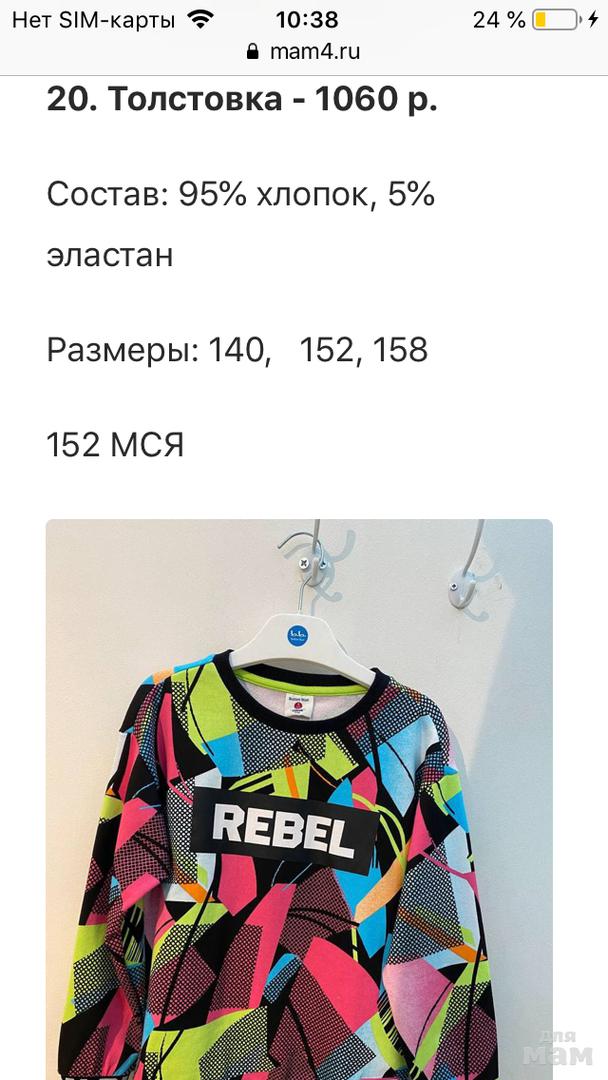
Task: Tap the 152 МСЯ order line
Action: (115, 445)
